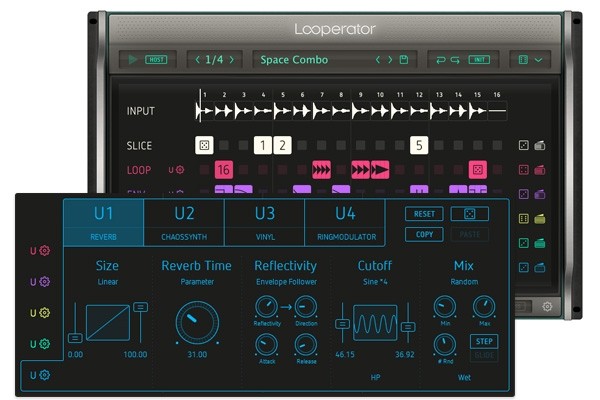Expand the layout view dropdown chevron
The height and width of the screenshot is (400, 600).
tap(538, 60)
